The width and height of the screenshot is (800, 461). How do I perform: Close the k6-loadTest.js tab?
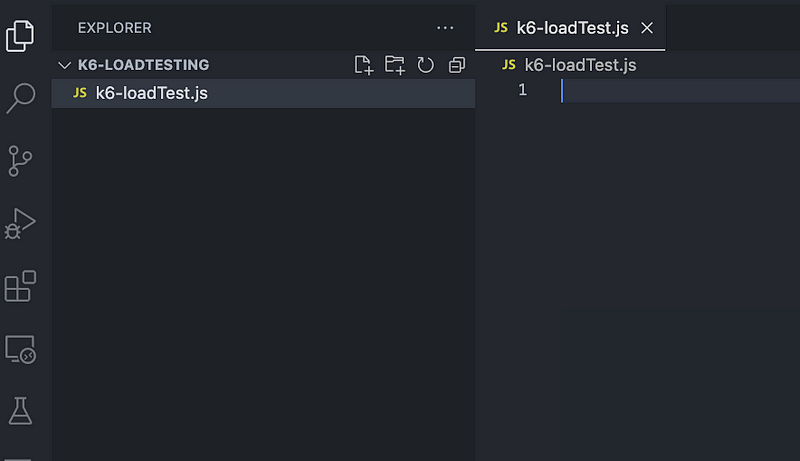click(x=646, y=28)
